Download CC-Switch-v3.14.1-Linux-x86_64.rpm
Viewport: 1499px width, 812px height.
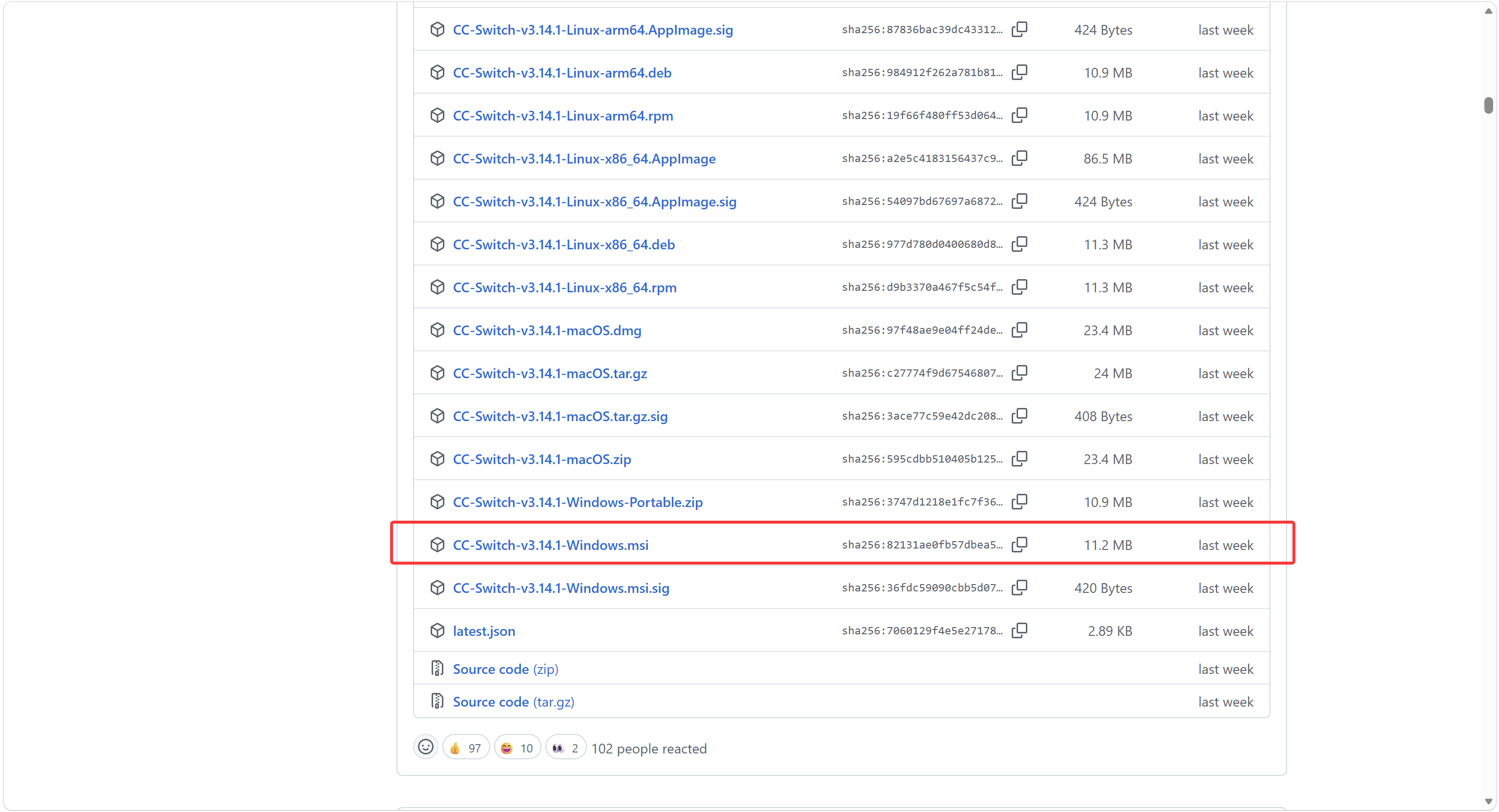pyautogui.click(x=565, y=288)
